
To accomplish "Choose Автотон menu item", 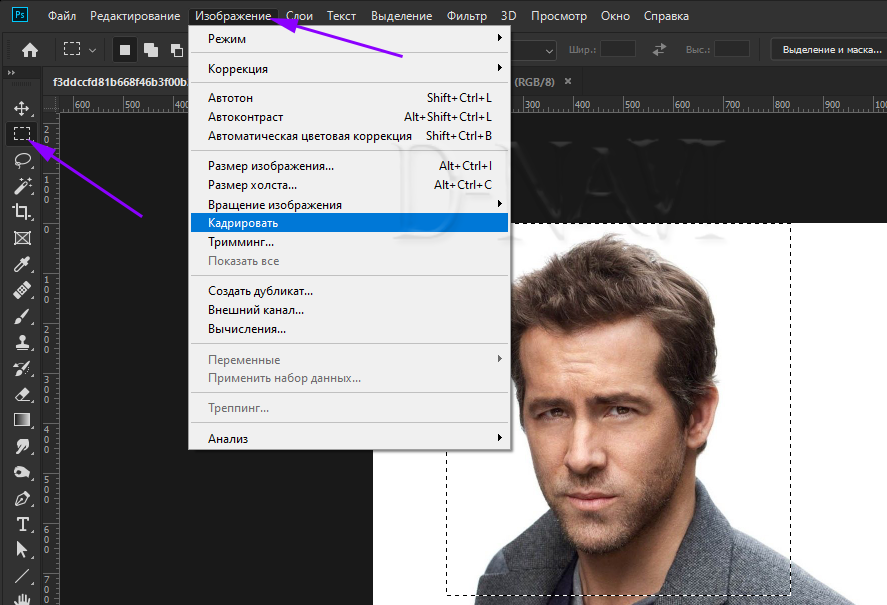I will pos(350,98).
